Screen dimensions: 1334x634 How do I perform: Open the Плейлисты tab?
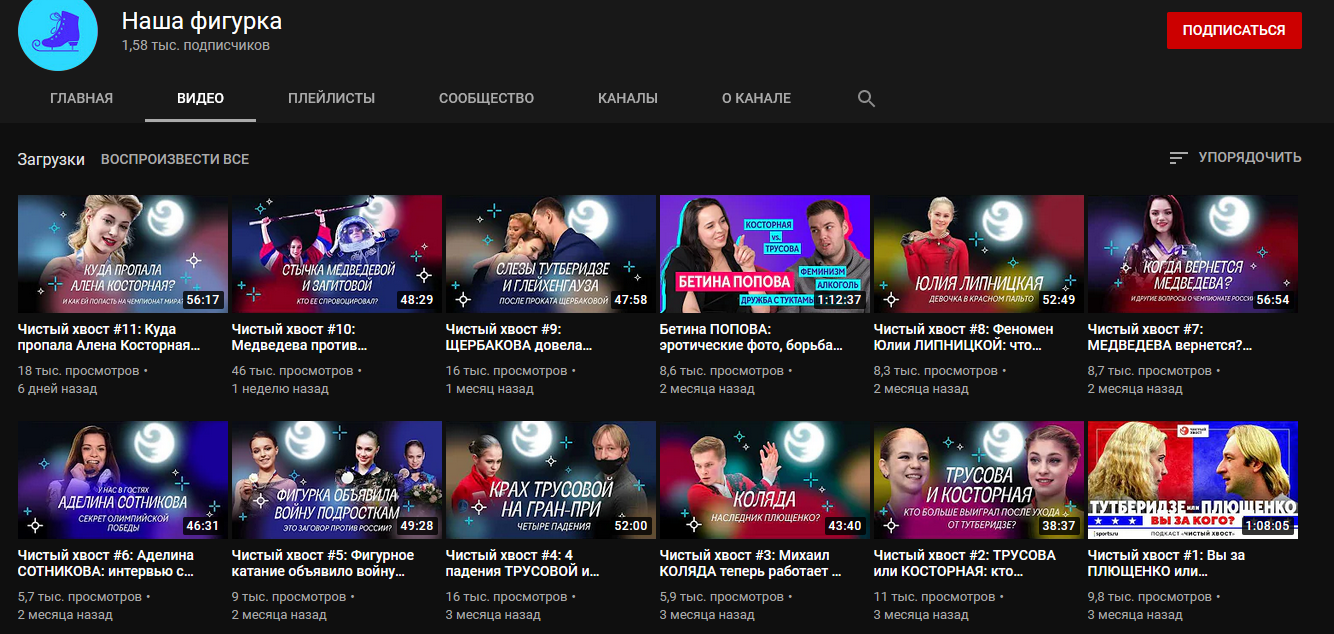[331, 98]
